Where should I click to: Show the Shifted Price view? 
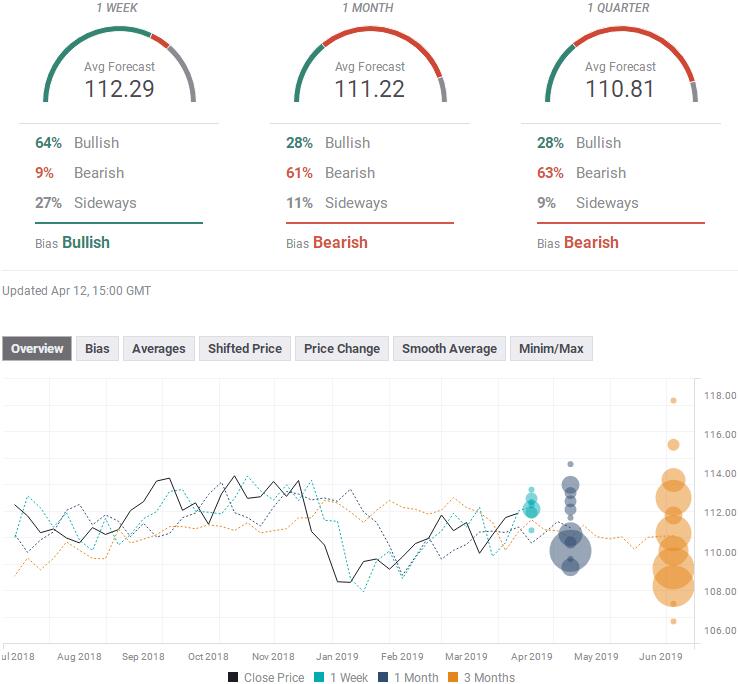click(245, 349)
